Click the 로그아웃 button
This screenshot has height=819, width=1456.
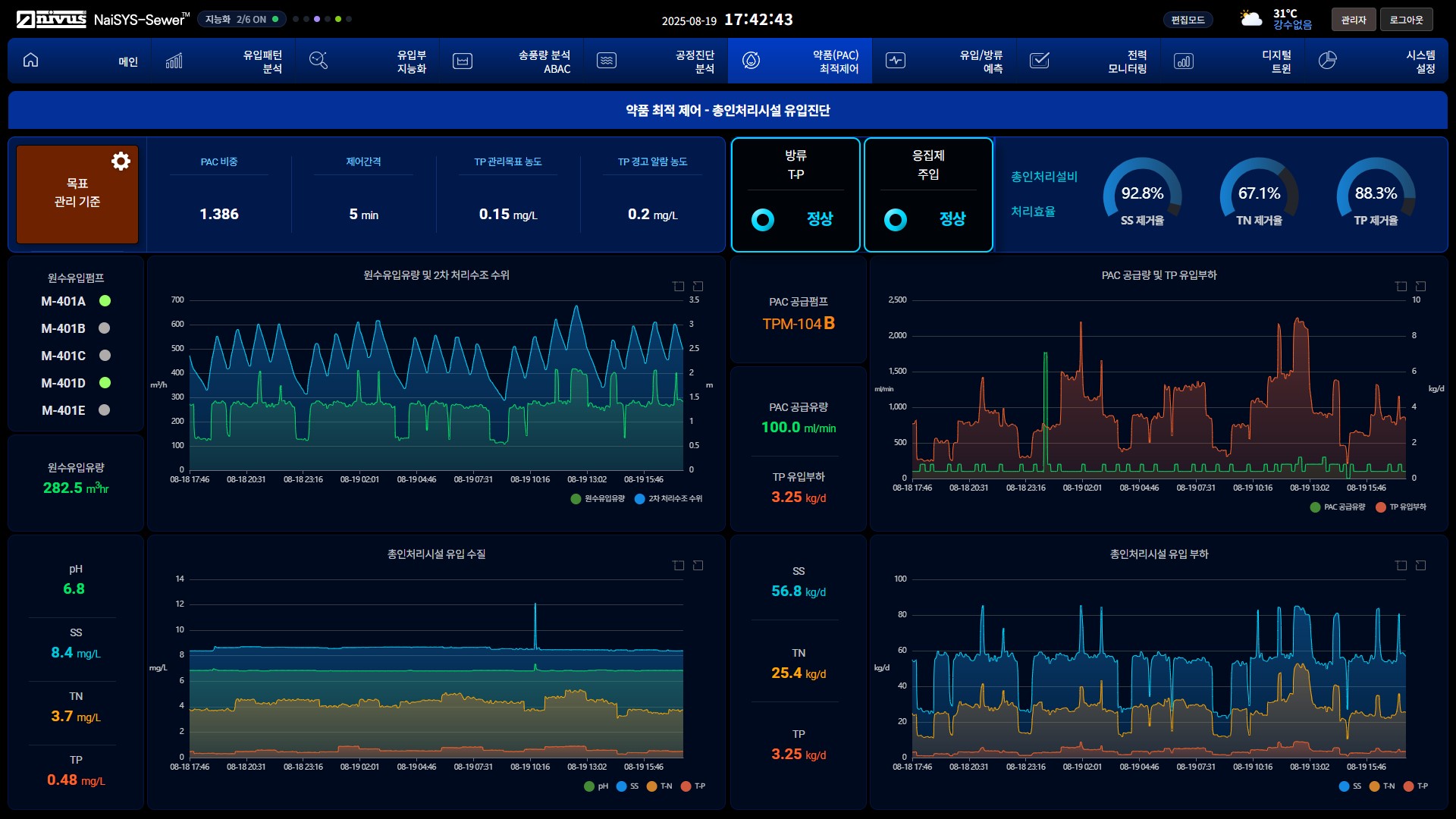(x=1406, y=20)
